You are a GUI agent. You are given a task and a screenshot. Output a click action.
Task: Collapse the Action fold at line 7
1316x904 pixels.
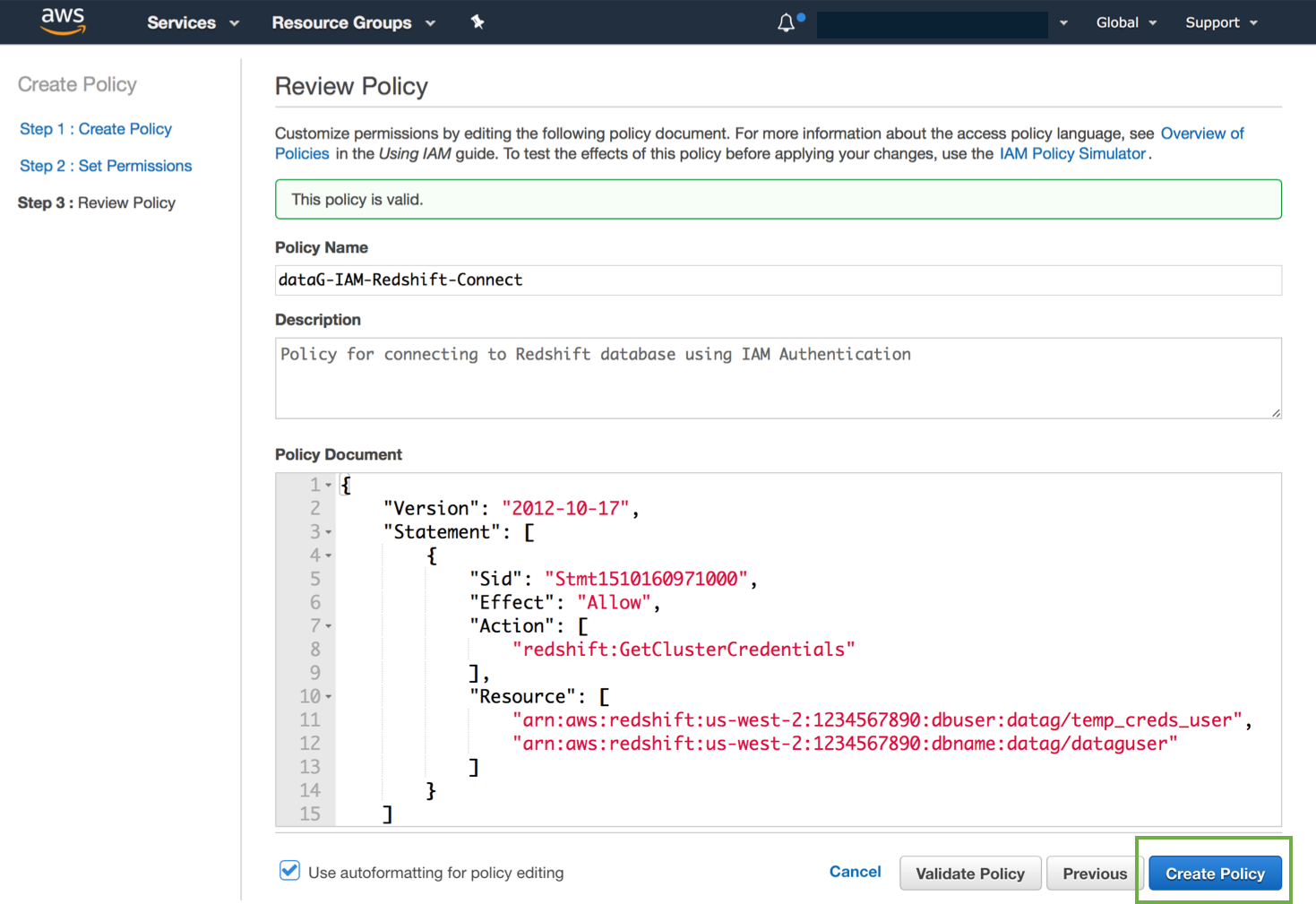pyautogui.click(x=329, y=626)
